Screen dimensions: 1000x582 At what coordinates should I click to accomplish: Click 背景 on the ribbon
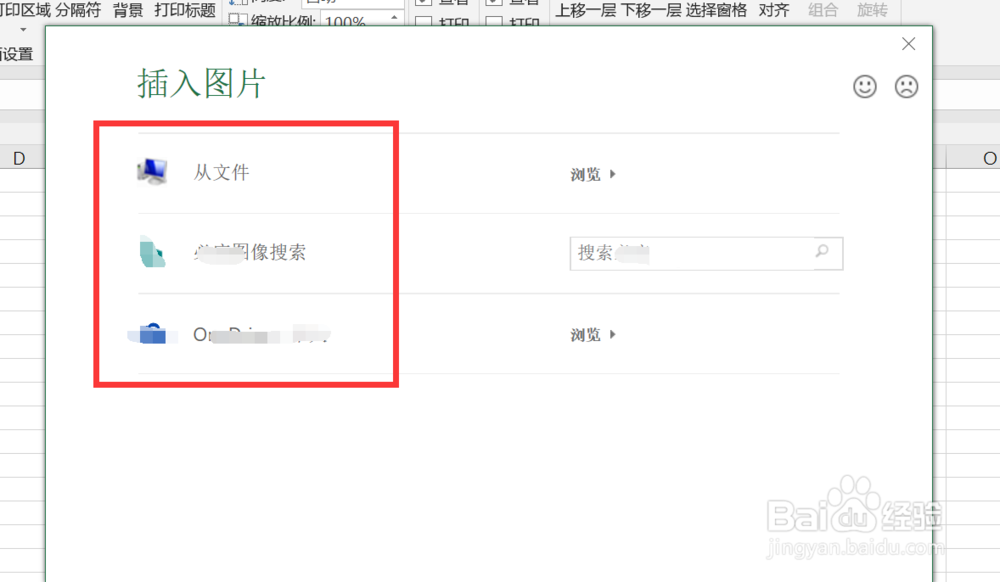(129, 10)
